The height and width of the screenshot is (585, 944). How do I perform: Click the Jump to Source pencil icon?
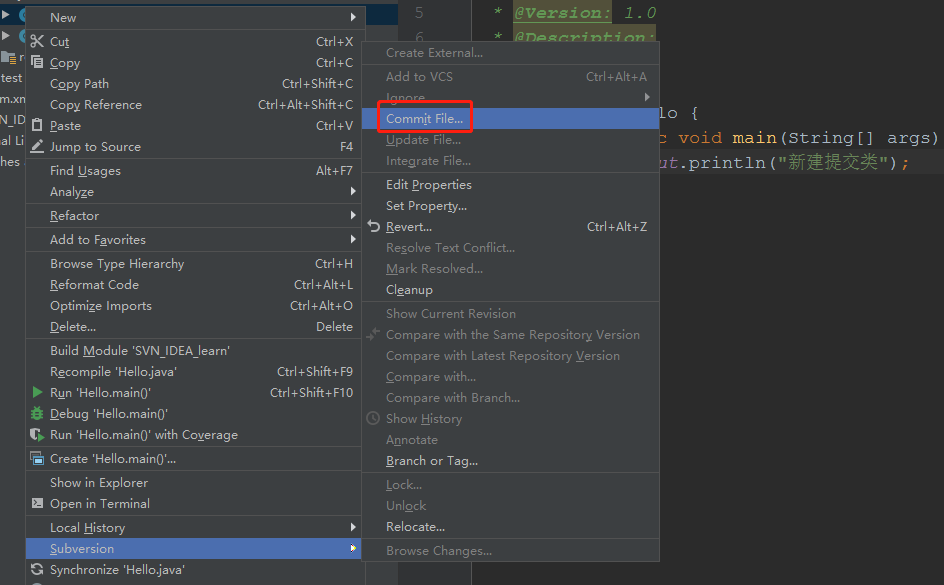pyautogui.click(x=37, y=146)
